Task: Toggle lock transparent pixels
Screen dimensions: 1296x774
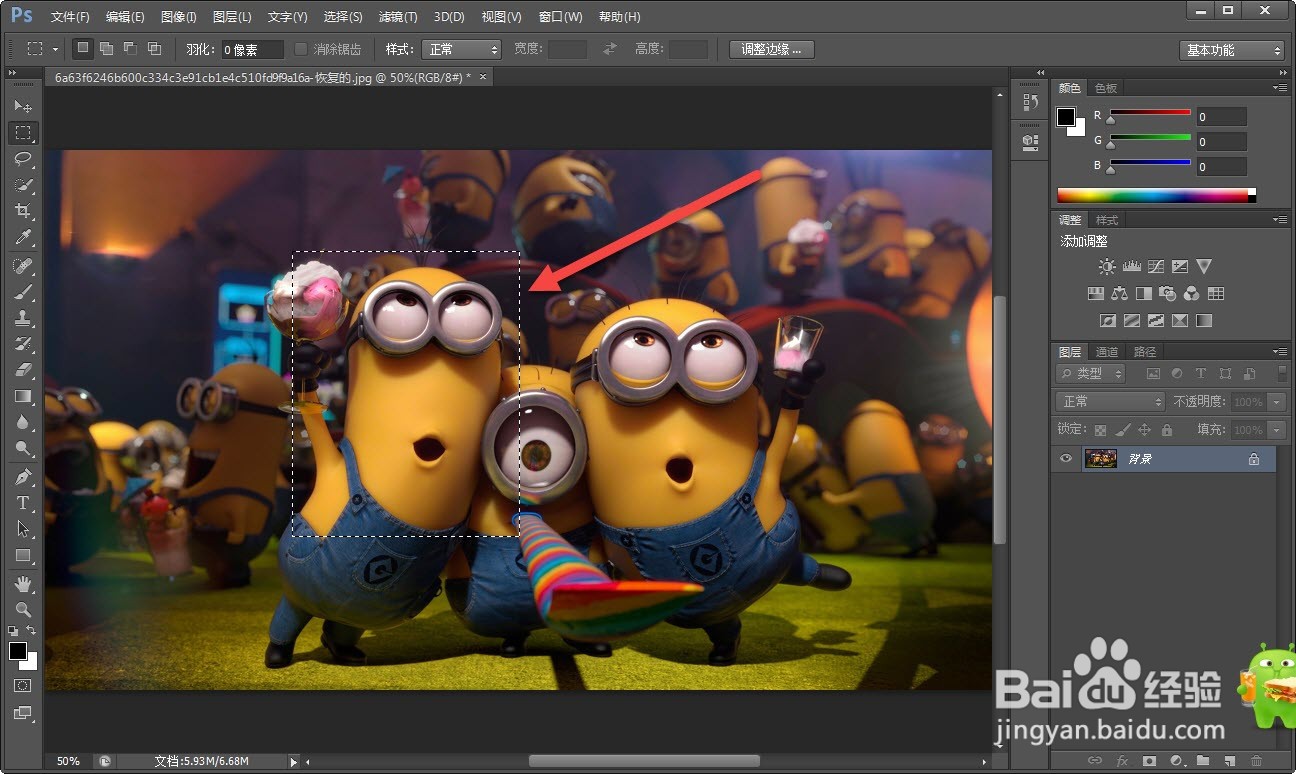Action: pyautogui.click(x=1100, y=430)
